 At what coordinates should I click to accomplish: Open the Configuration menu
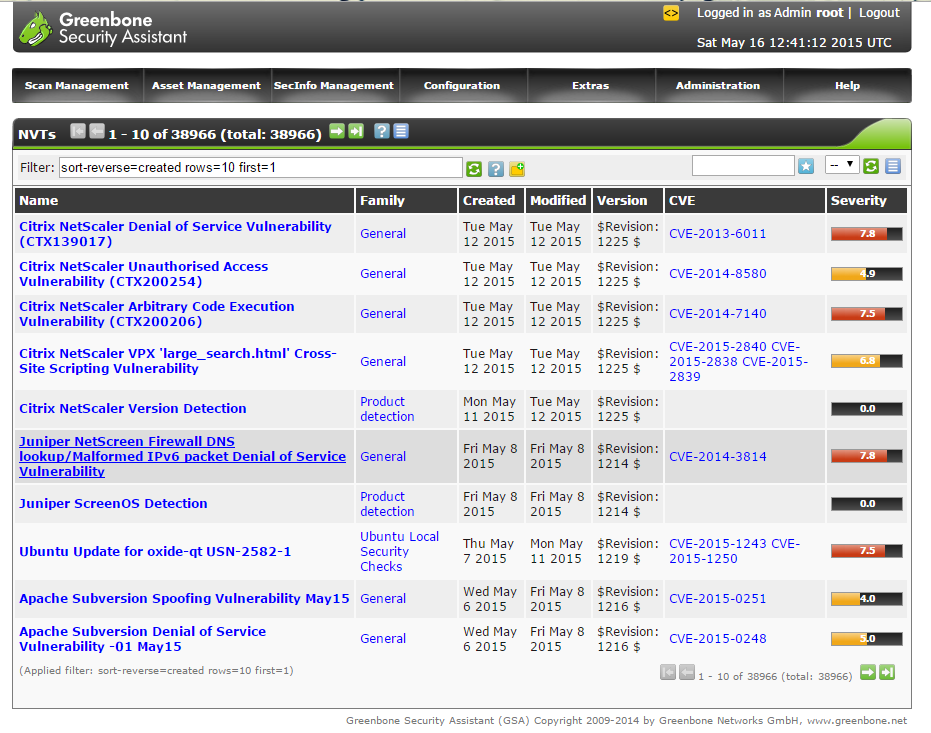click(463, 86)
